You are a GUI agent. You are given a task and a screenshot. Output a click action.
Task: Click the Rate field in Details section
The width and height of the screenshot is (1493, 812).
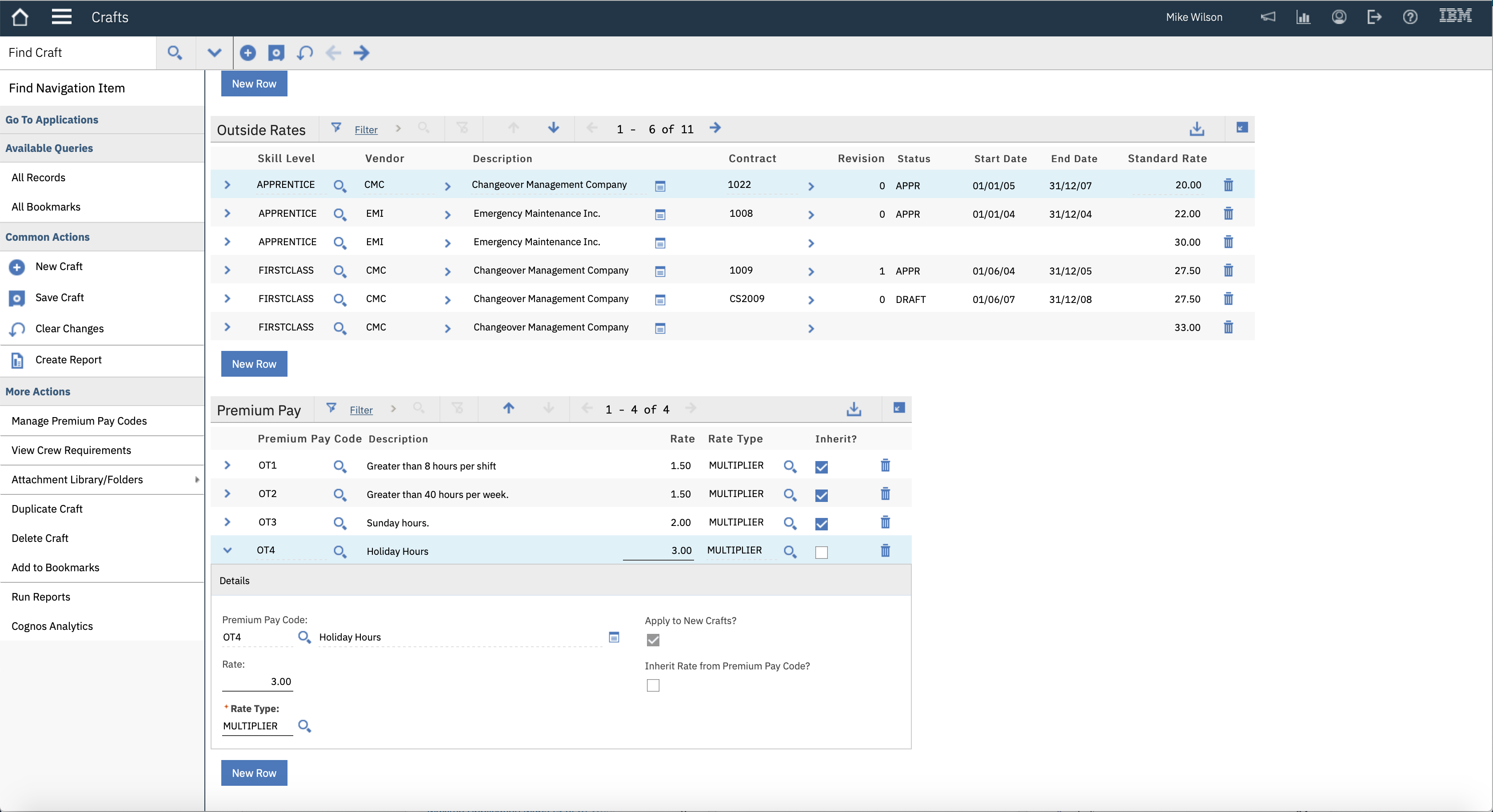coord(257,681)
